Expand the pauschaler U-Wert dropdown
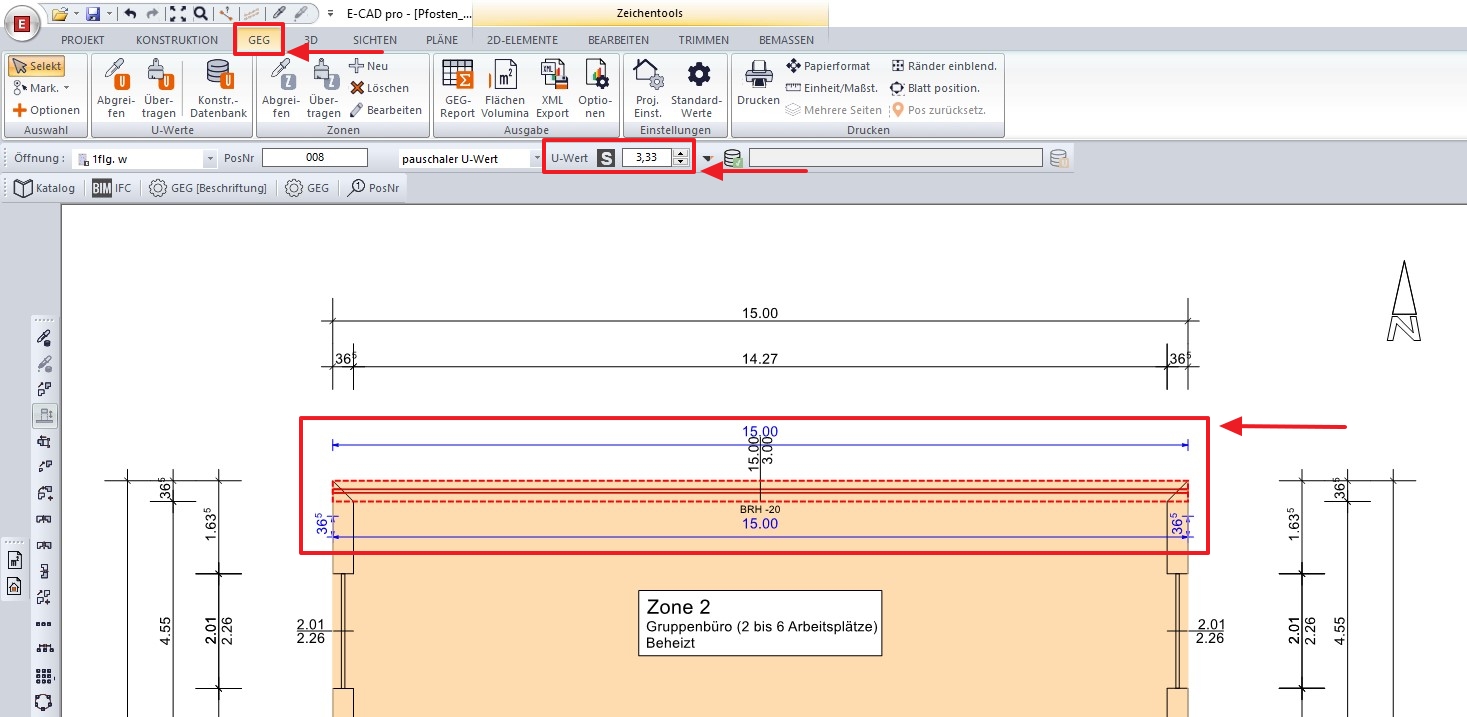Viewport: 1467px width, 717px height. (536, 157)
